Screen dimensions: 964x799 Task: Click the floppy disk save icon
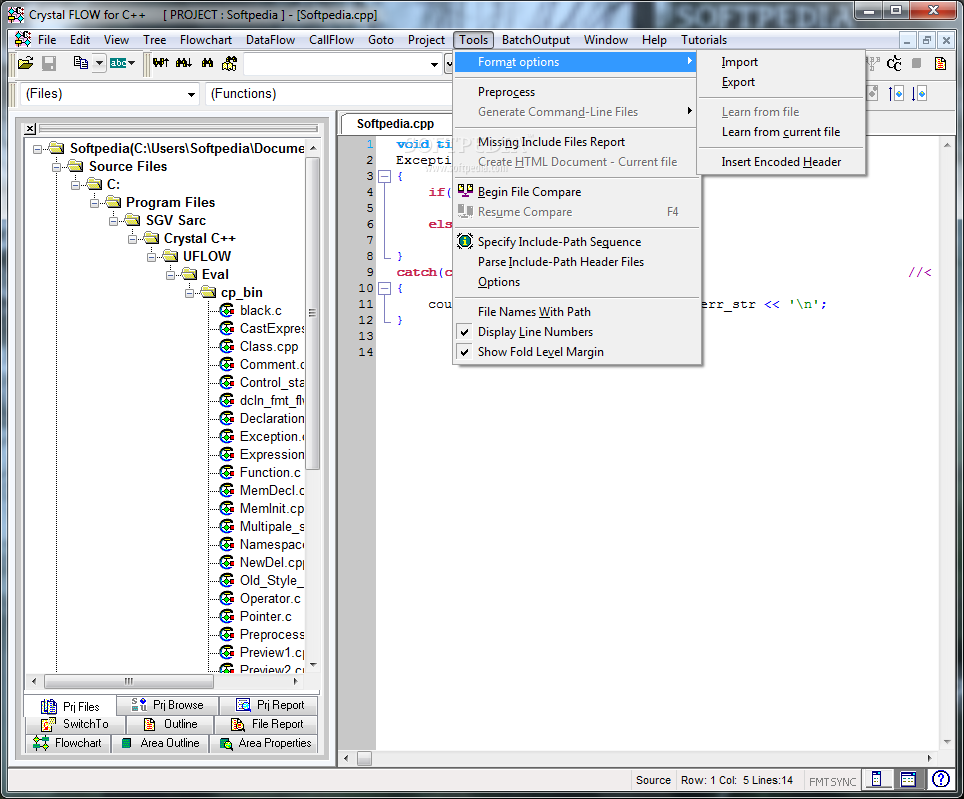pos(49,63)
